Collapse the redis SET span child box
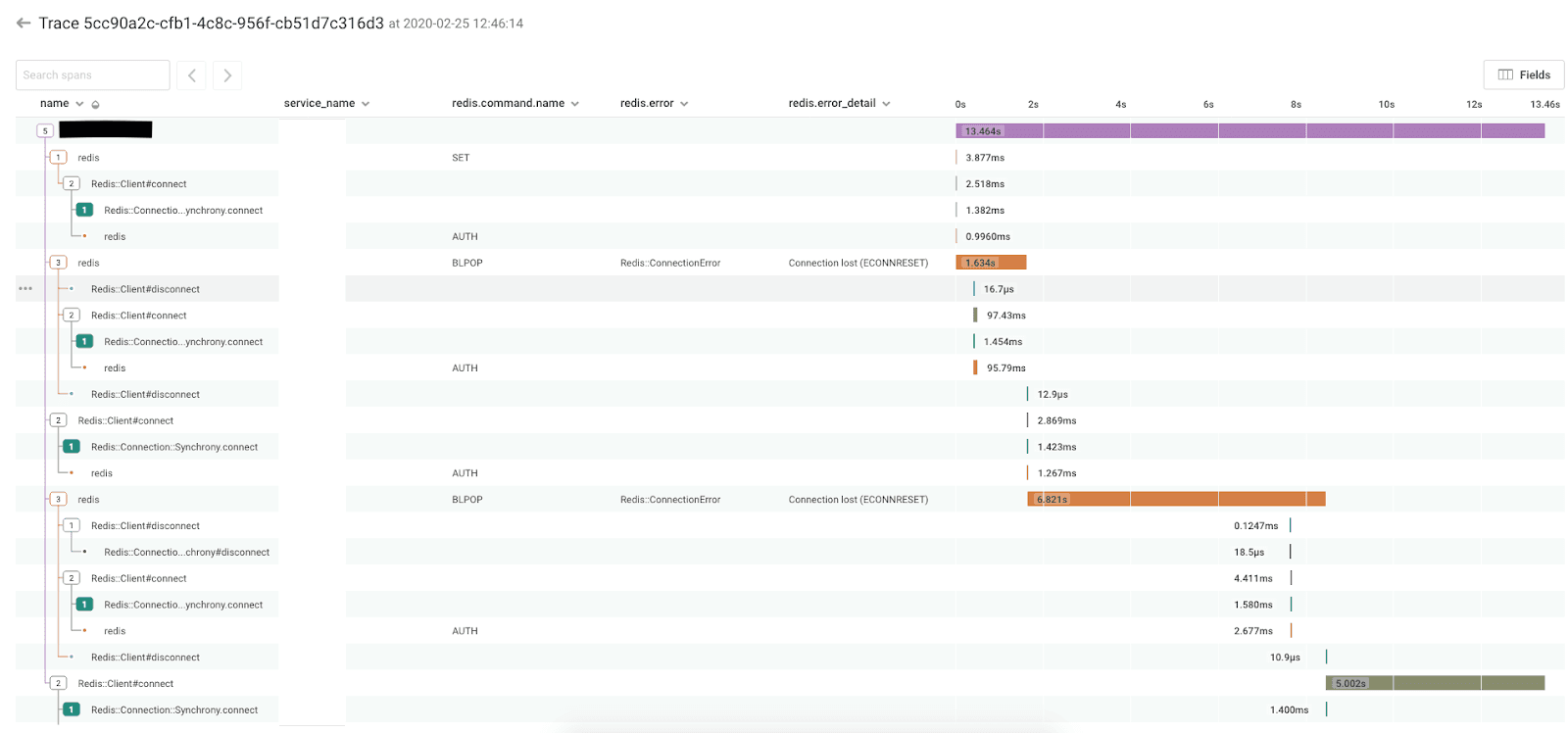The width and height of the screenshot is (1568, 733). pos(58,157)
